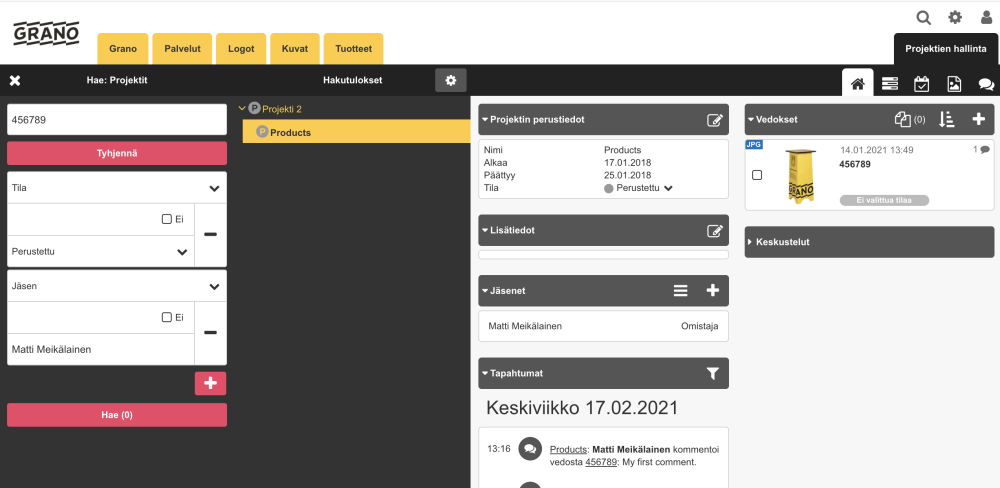Filter Tapahtumat with funnel icon
The width and height of the screenshot is (1000, 488).
(713, 374)
